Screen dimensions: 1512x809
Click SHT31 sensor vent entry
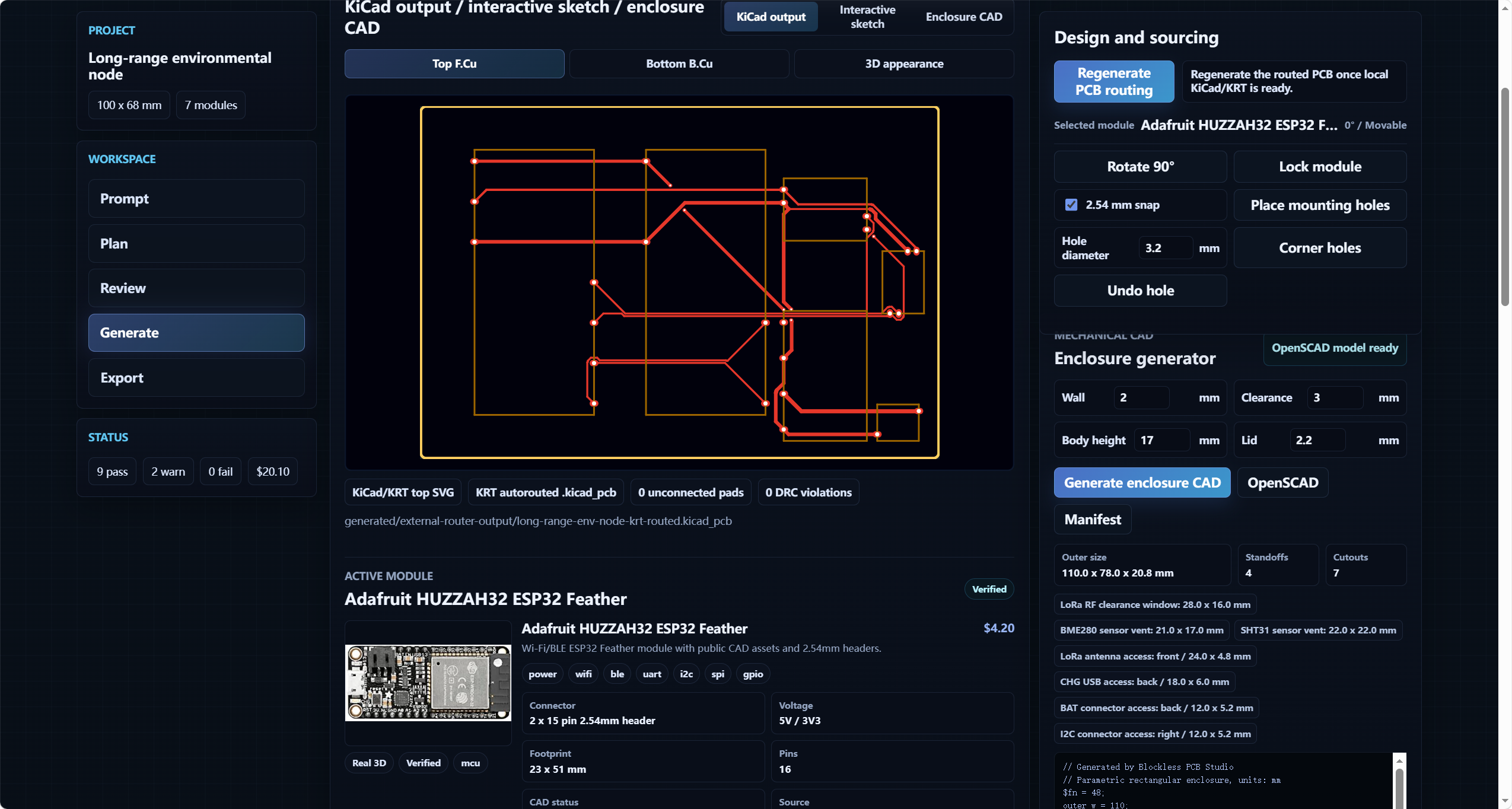1318,630
